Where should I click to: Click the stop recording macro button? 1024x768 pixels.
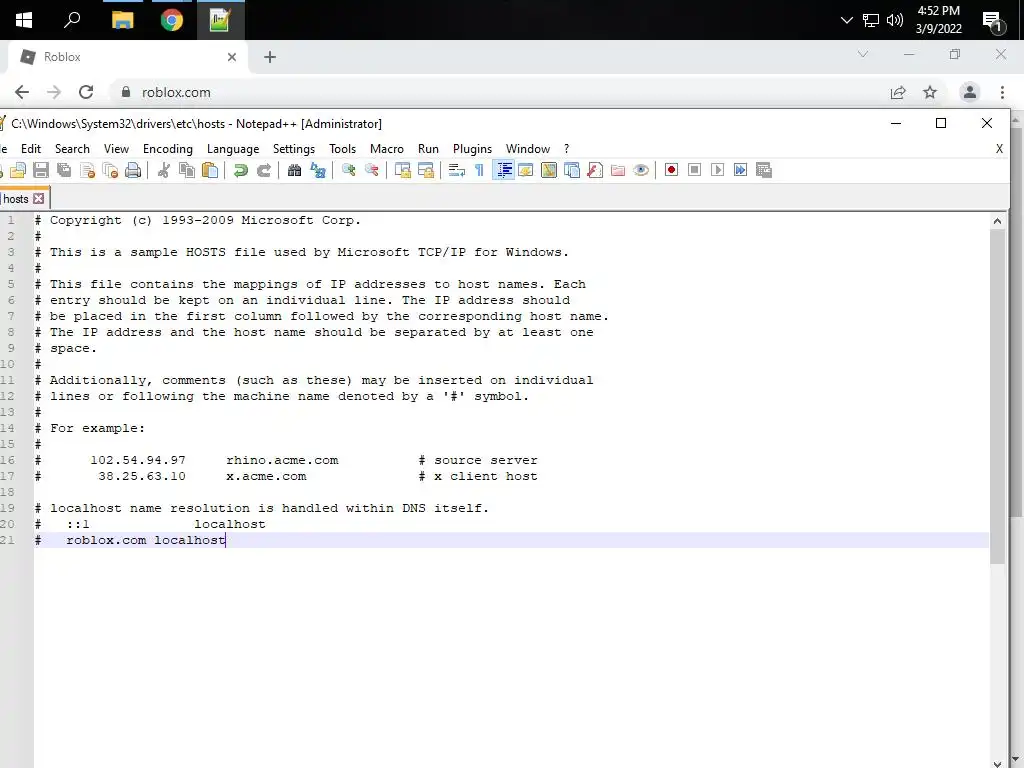click(694, 170)
